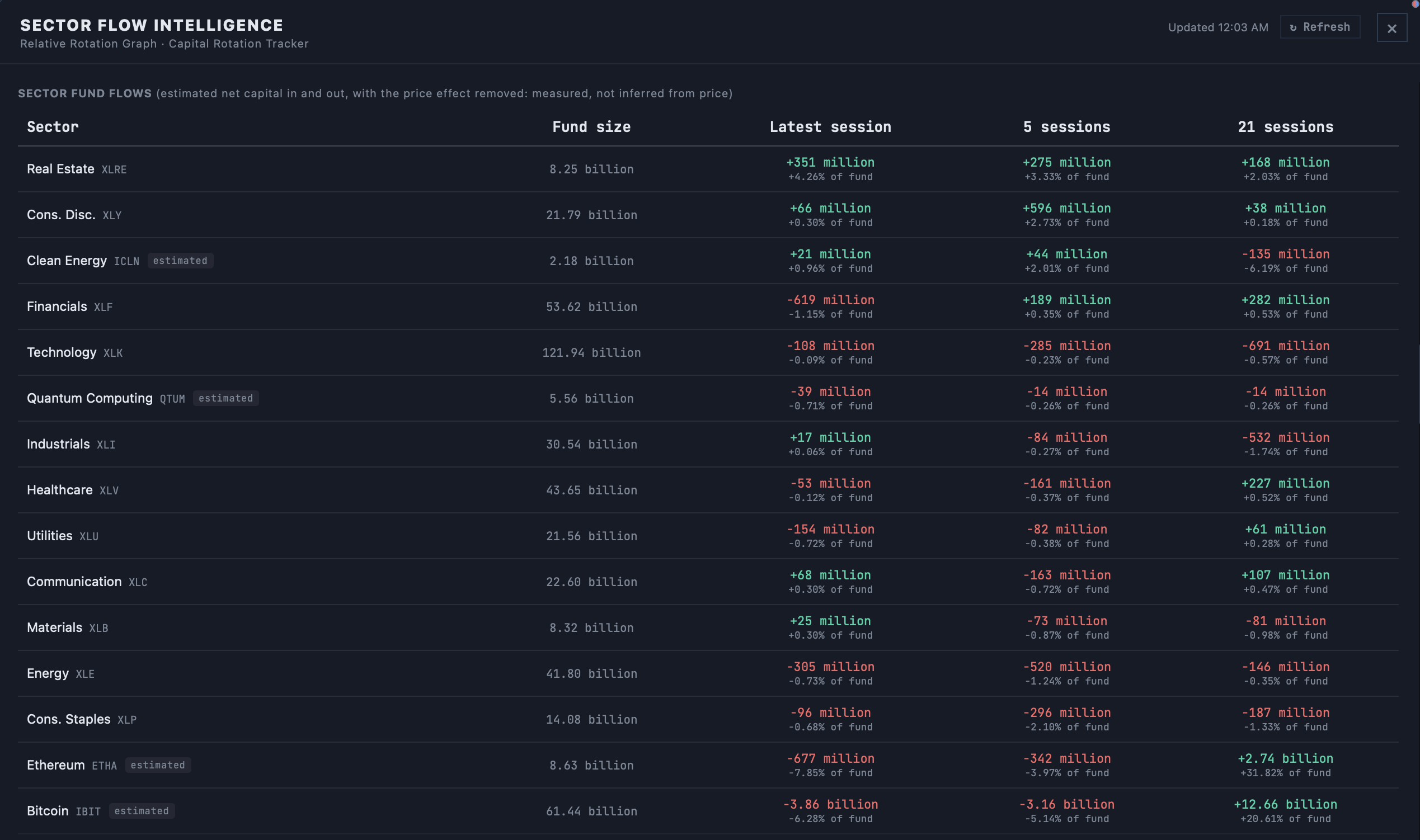Select the Cons. Disc. XLY row label
This screenshot has width=1420, height=840.
pyautogui.click(x=74, y=215)
